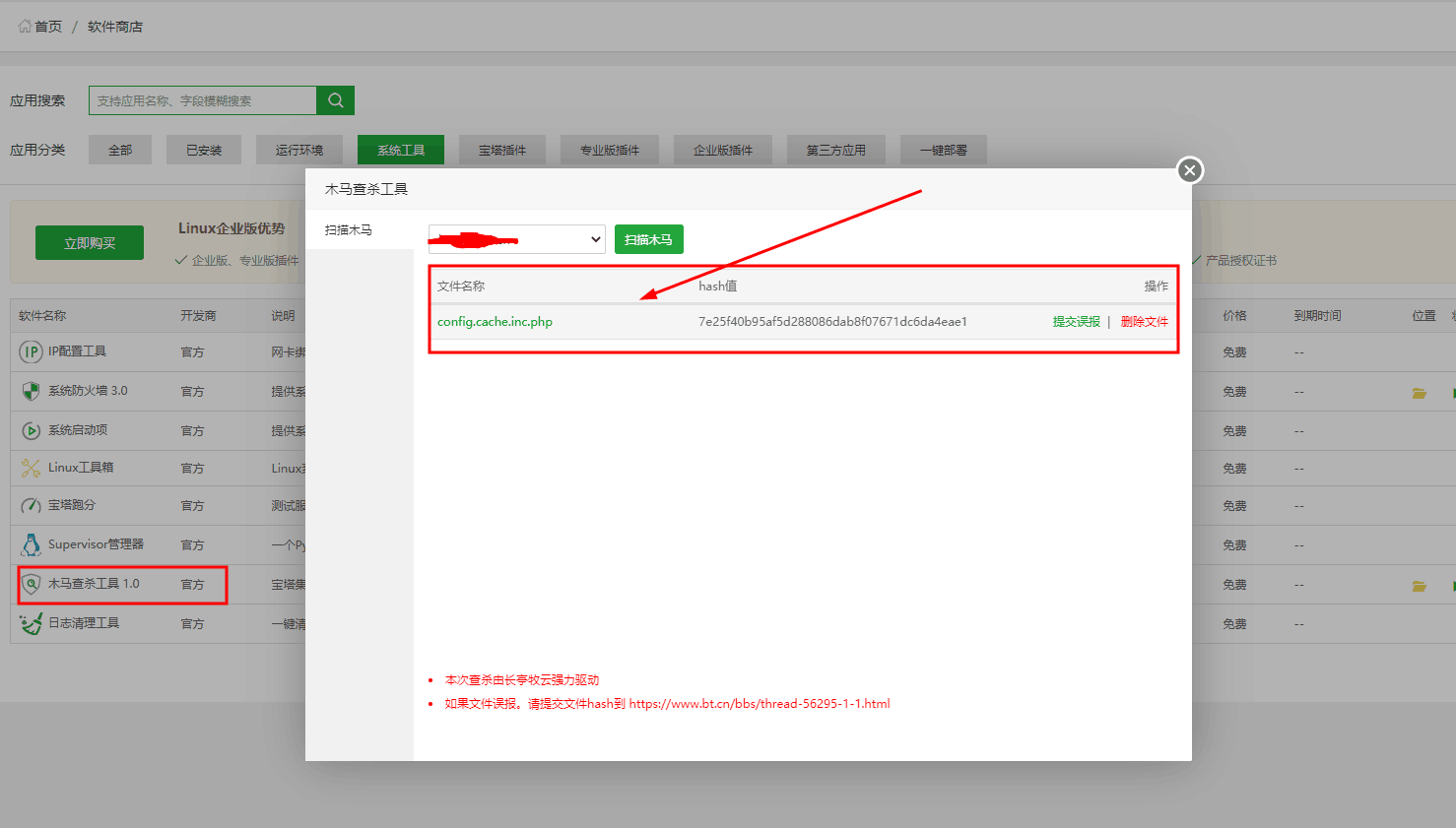The height and width of the screenshot is (828, 1456).
Task: Select the 运行环境 category tab
Action: pyautogui.click(x=299, y=150)
